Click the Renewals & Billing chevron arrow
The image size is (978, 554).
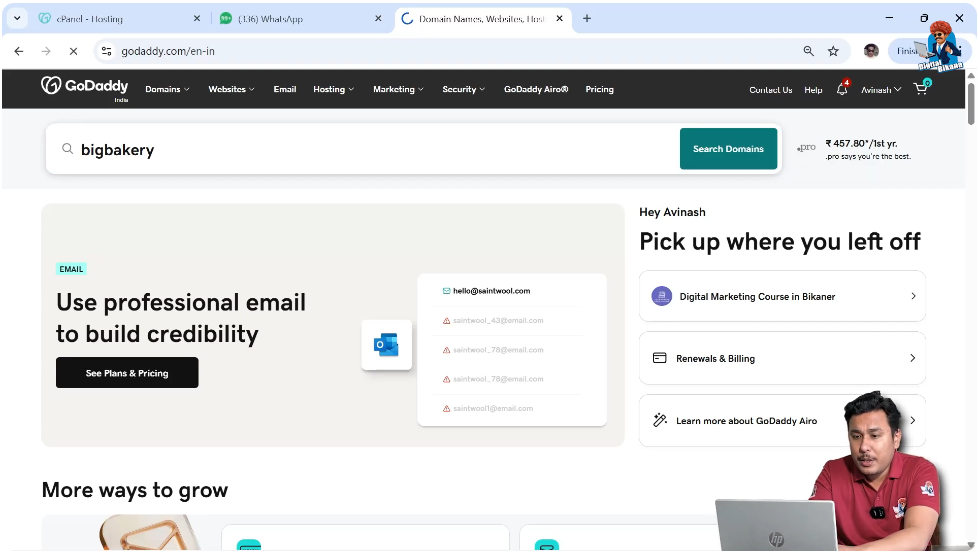pyautogui.click(x=913, y=358)
